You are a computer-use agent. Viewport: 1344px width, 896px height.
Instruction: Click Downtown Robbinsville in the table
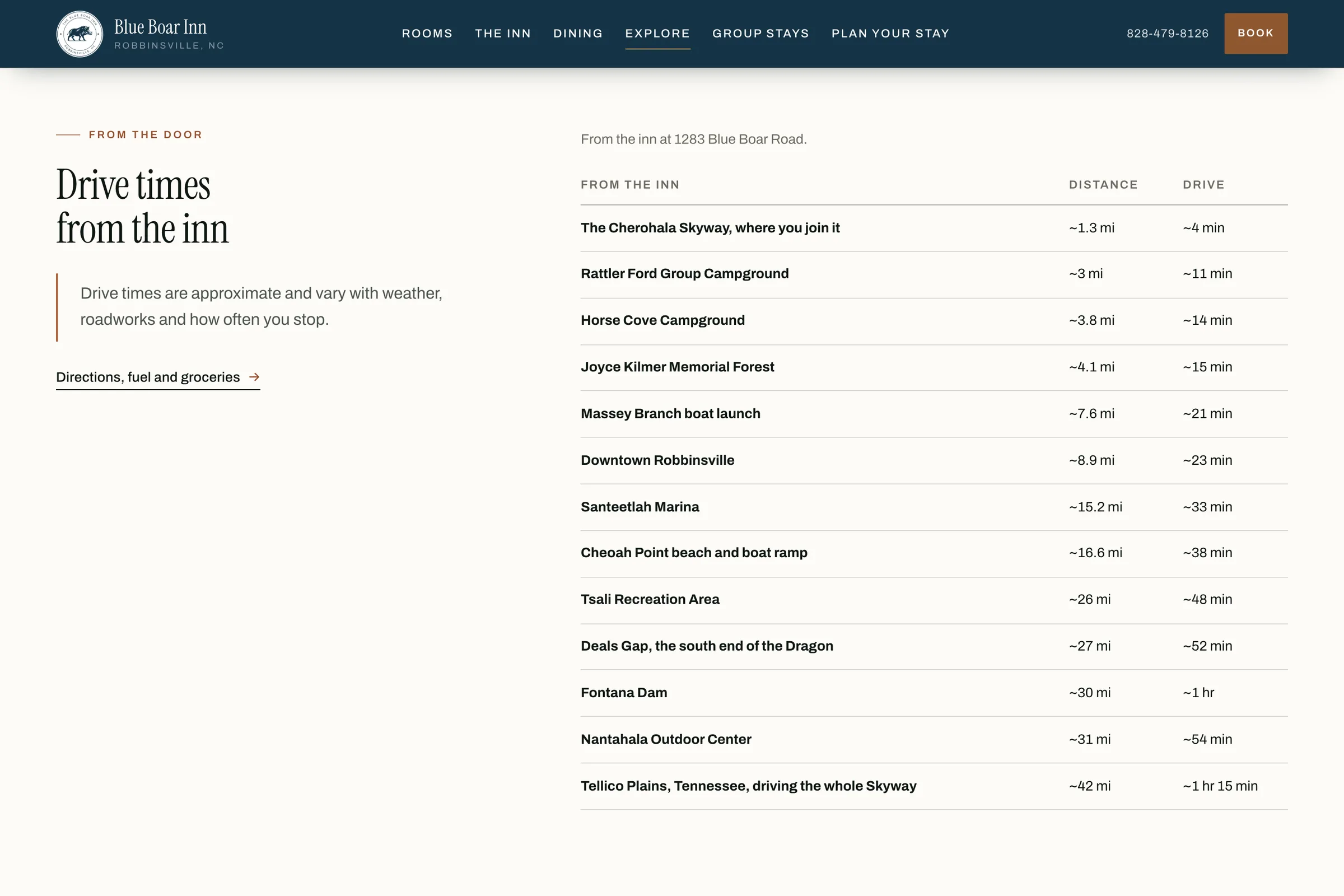coord(657,460)
